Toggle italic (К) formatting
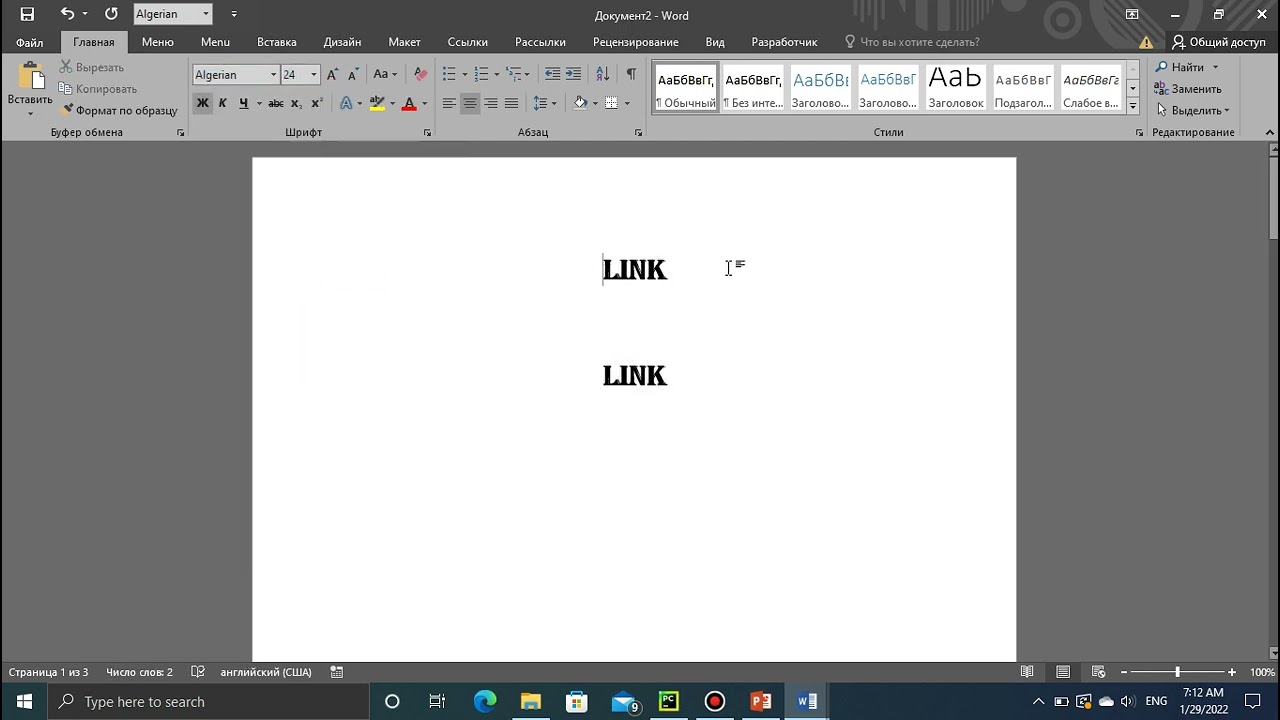The height and width of the screenshot is (720, 1280). coord(223,103)
